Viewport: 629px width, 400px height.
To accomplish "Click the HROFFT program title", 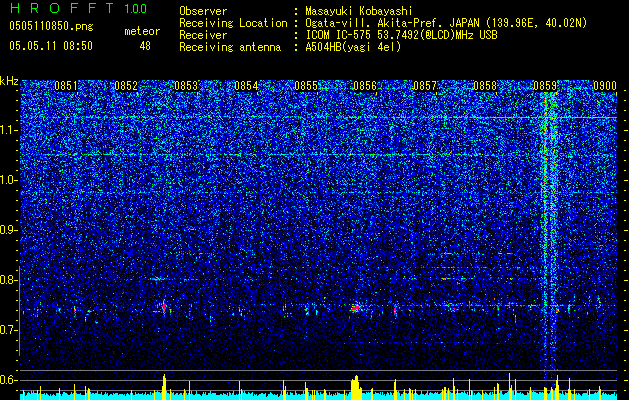I will coord(63,8).
